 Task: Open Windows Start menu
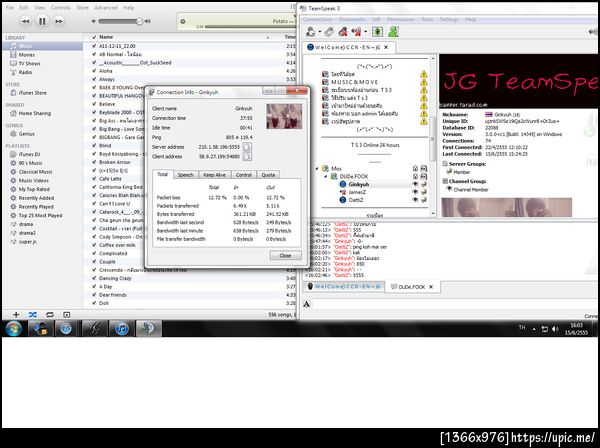(13, 329)
